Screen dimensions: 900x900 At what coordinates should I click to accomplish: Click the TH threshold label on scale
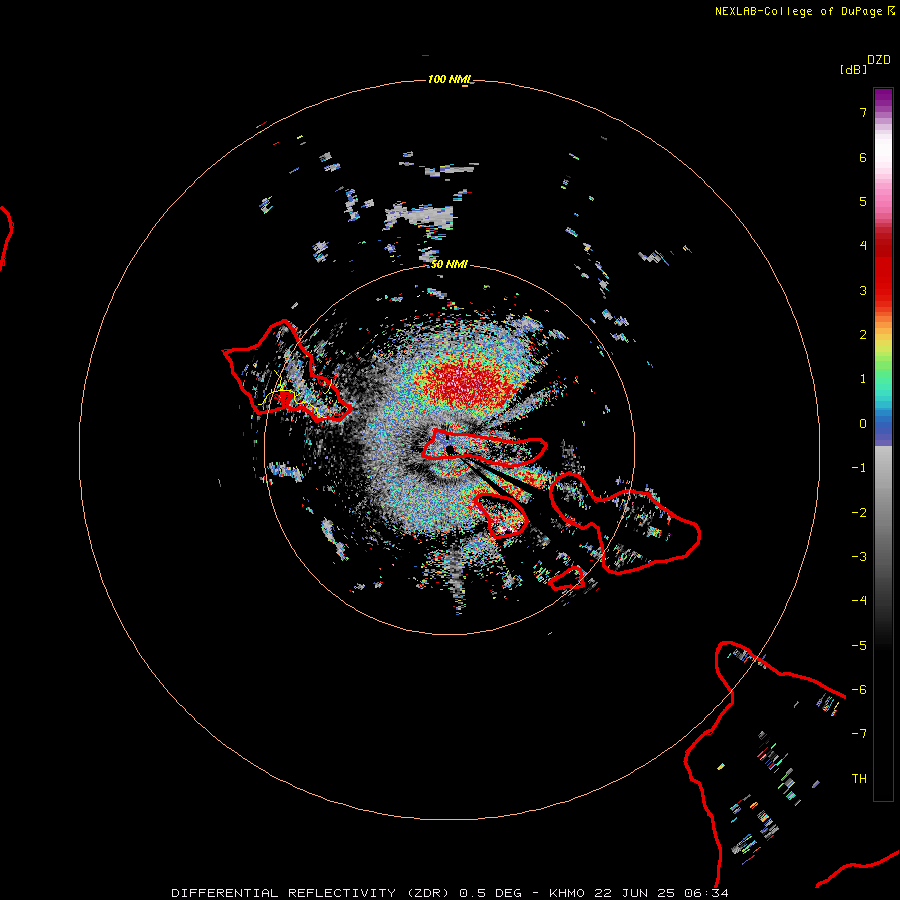(x=859, y=779)
